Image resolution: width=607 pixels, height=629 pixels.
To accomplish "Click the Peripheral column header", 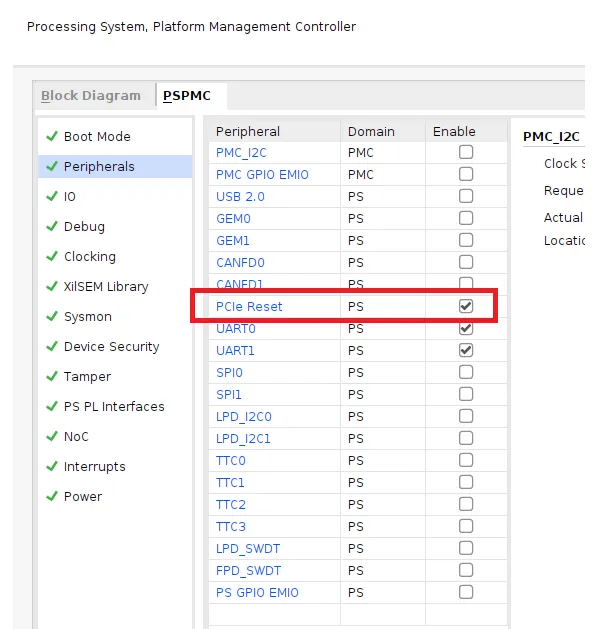I will tap(248, 131).
